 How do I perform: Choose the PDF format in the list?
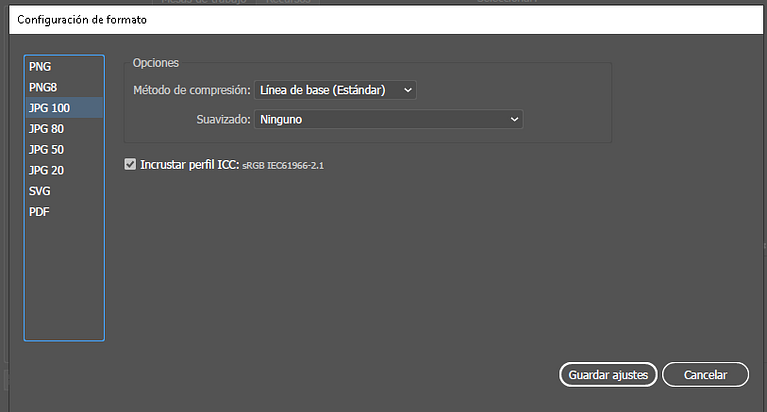[64, 212]
